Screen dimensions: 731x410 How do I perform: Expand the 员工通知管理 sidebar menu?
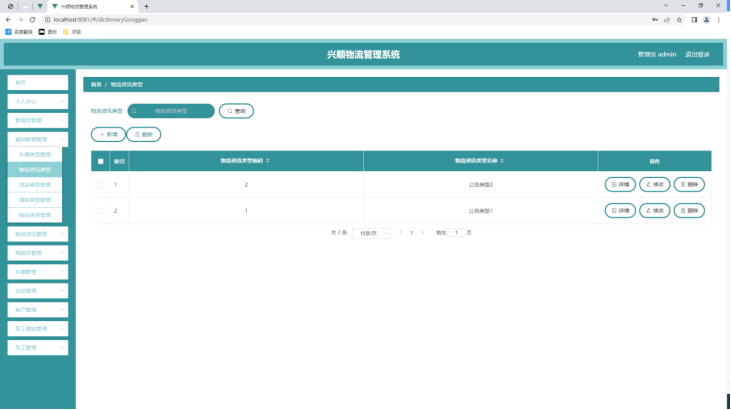pyautogui.click(x=38, y=329)
